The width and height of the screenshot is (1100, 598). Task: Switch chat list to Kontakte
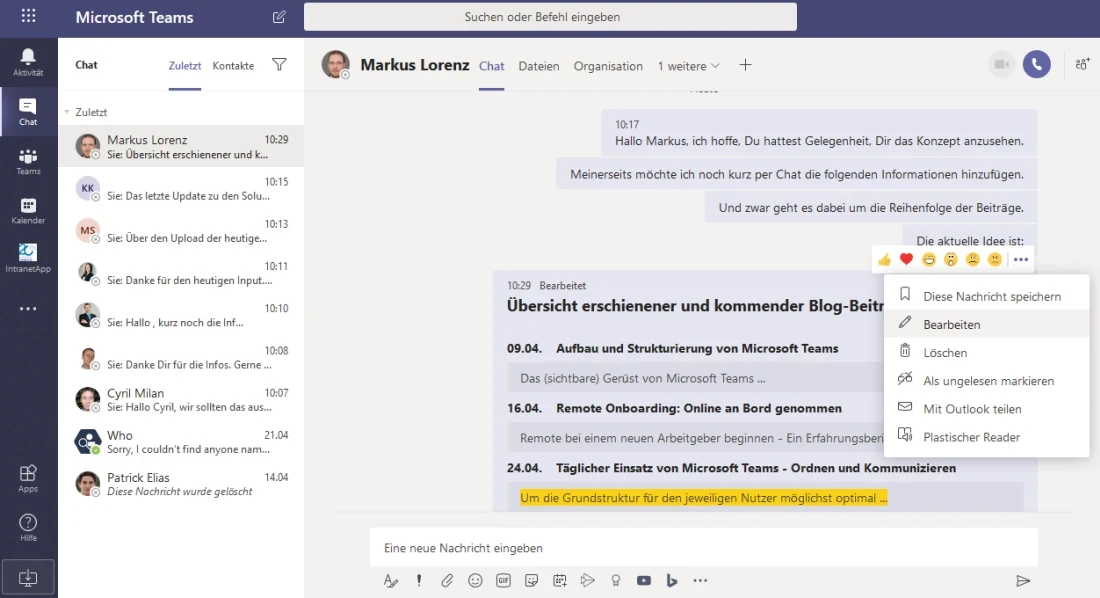pyautogui.click(x=233, y=66)
